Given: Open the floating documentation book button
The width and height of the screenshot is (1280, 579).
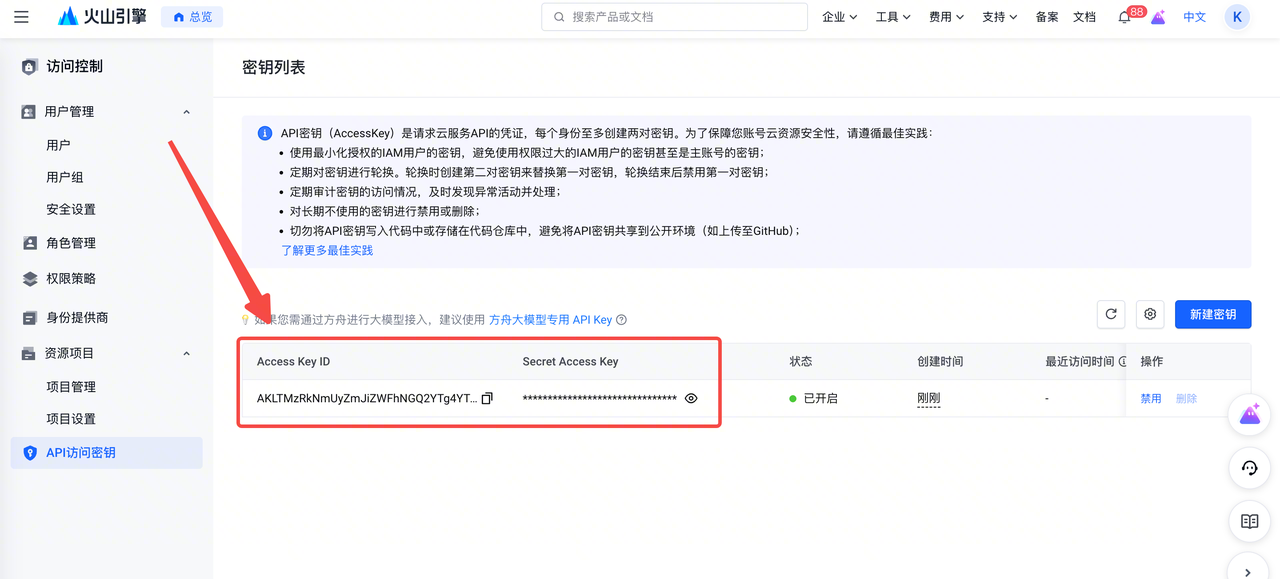Looking at the screenshot, I should pyautogui.click(x=1249, y=521).
